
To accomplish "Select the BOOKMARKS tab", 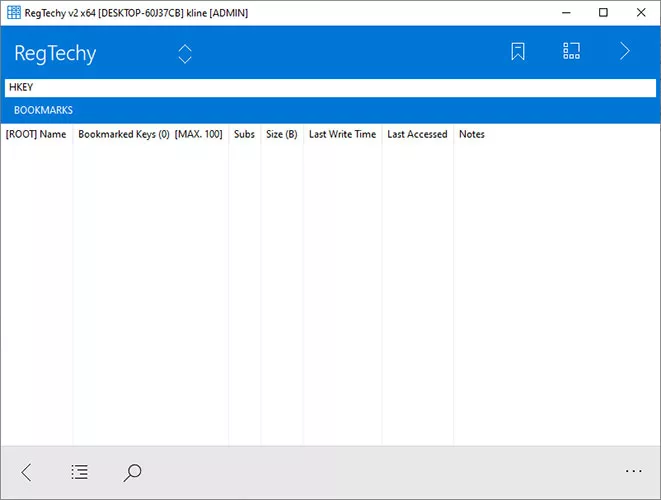I will [x=43, y=110].
